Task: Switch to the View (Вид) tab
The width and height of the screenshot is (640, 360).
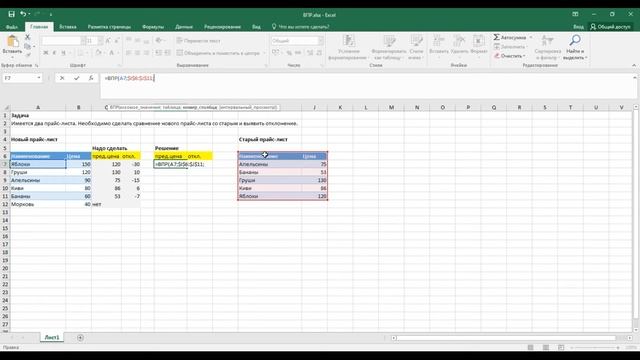Action: 256,27
